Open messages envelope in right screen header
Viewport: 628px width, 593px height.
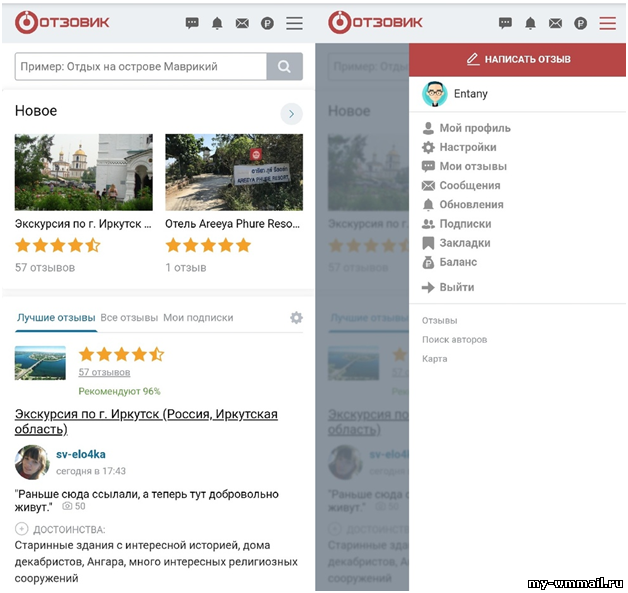(555, 24)
